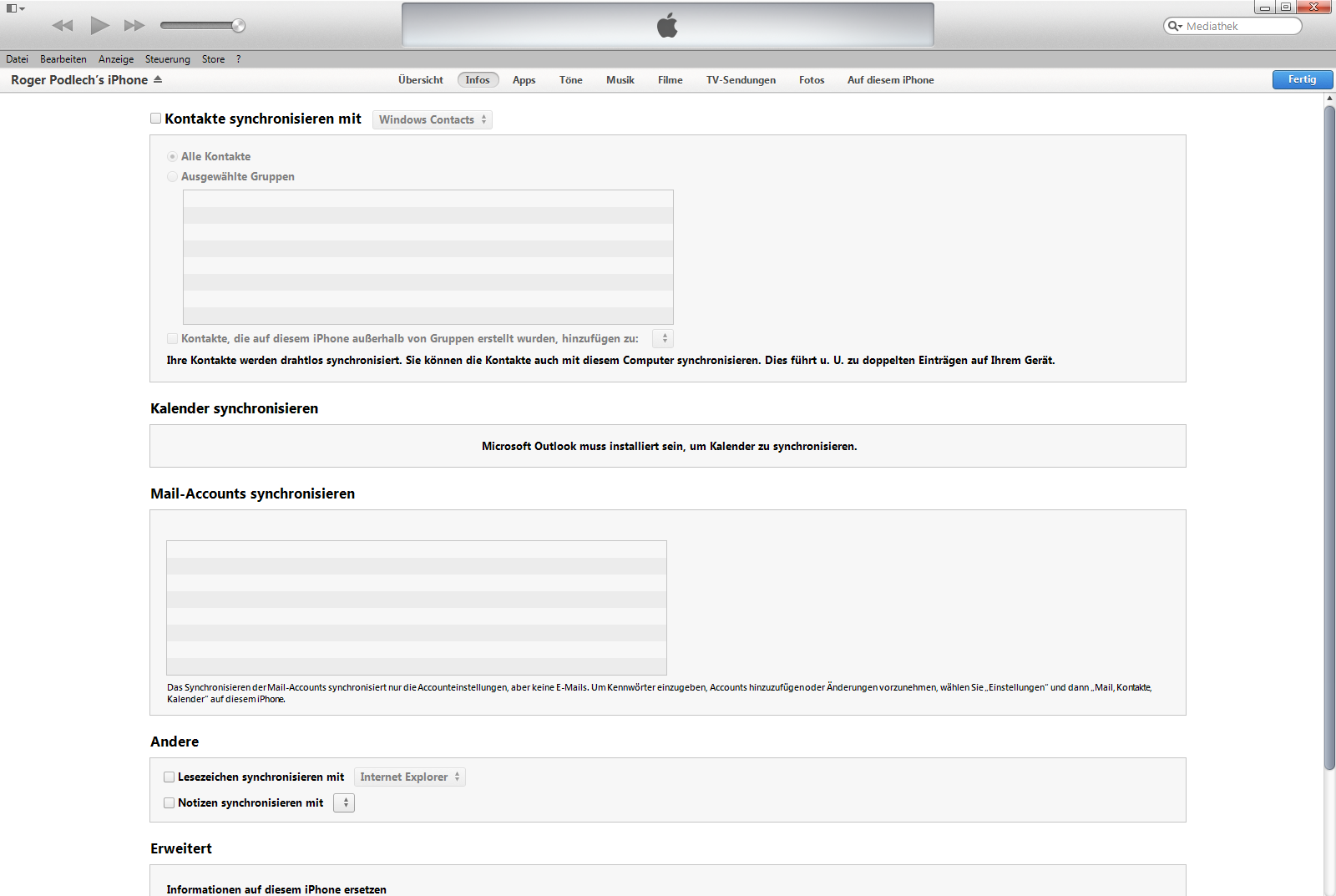Screen dimensions: 1336x896
Task: Click the play button icon
Action: pyautogui.click(x=99, y=25)
